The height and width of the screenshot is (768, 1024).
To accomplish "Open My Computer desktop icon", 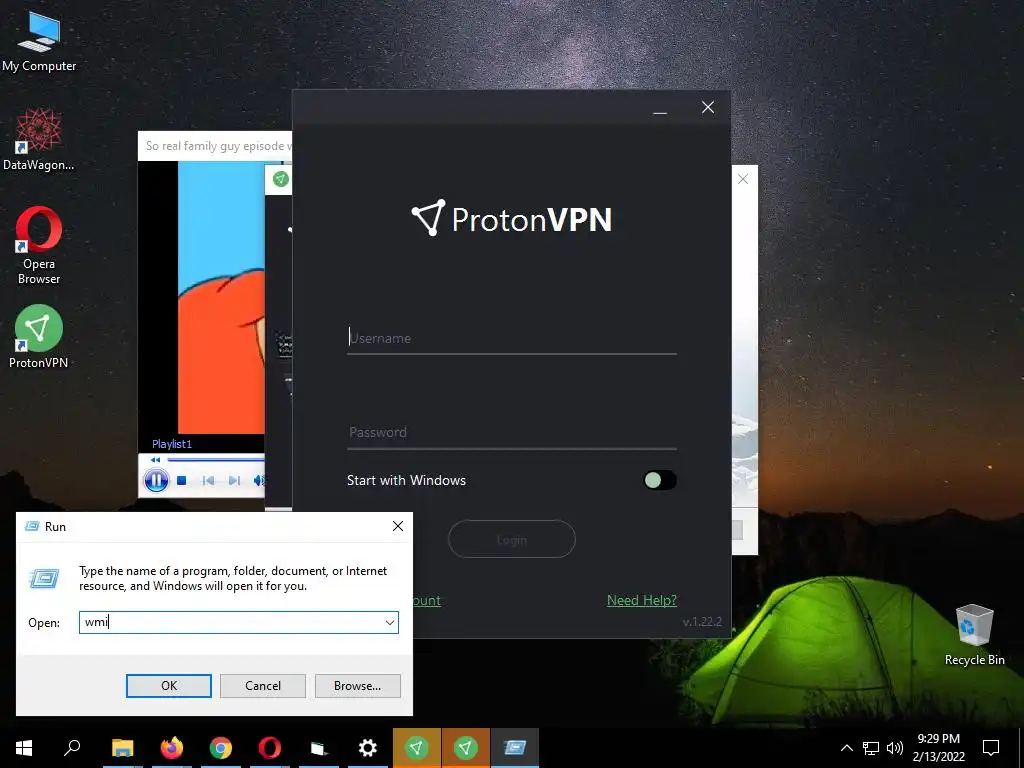I will coord(39,41).
